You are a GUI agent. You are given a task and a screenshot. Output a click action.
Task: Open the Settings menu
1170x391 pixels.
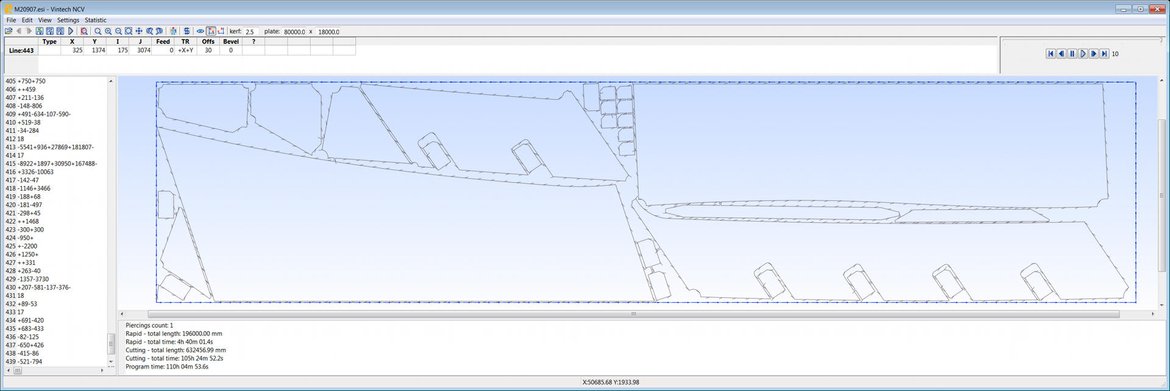click(x=69, y=20)
